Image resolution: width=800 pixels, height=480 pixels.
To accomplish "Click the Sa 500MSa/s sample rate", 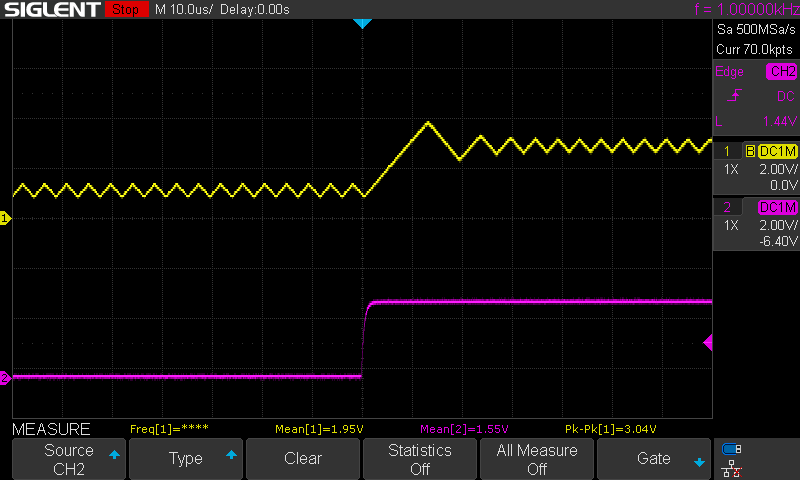I will coord(756,30).
